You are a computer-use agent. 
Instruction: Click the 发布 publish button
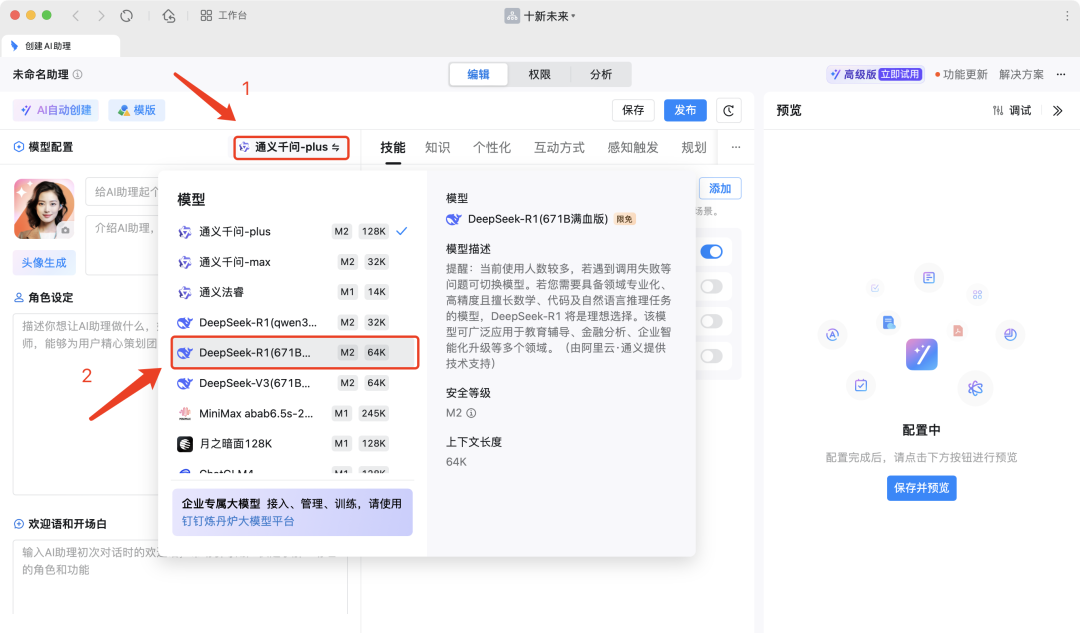[685, 110]
